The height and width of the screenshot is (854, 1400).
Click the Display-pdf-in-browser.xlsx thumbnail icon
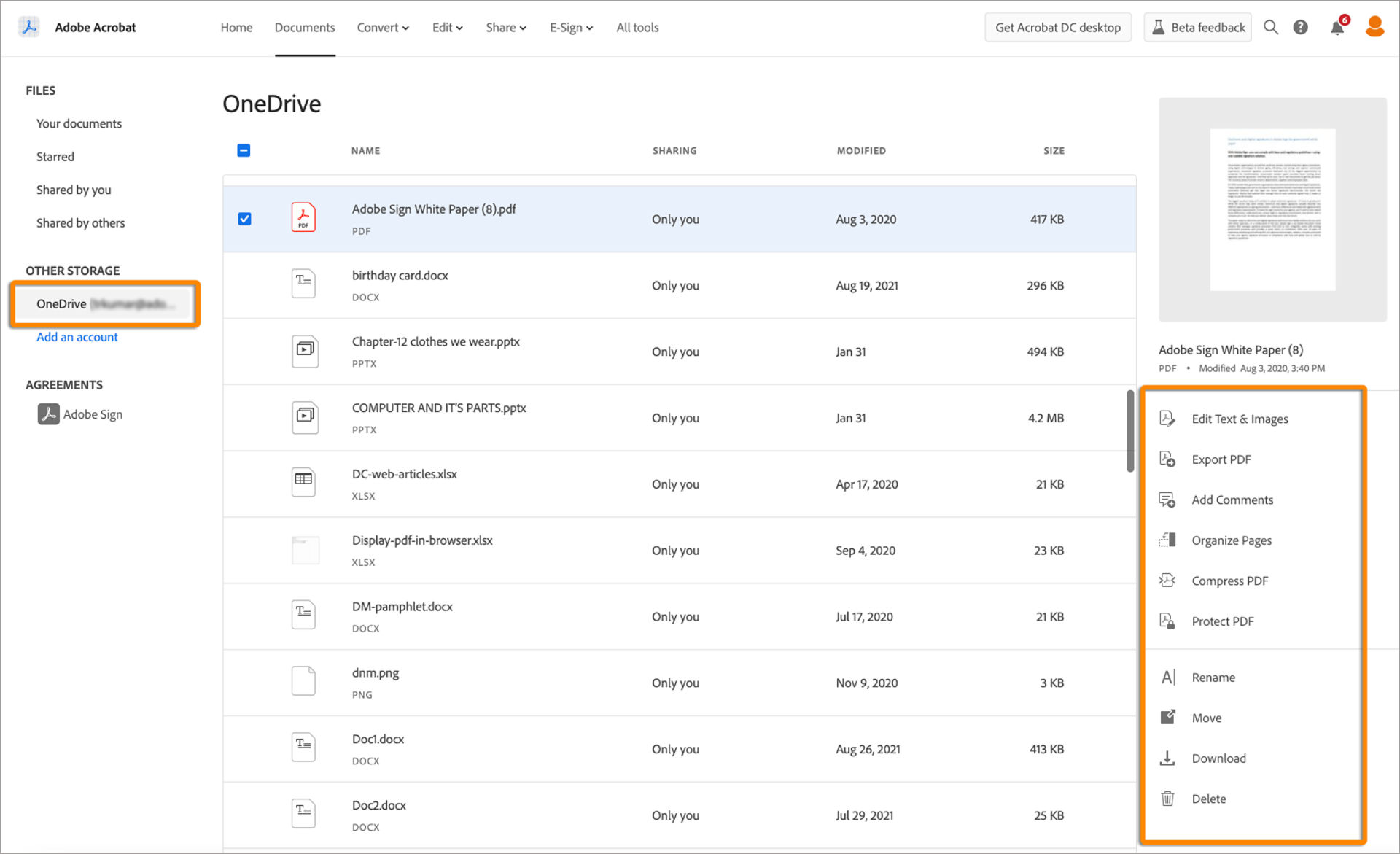pyautogui.click(x=305, y=549)
